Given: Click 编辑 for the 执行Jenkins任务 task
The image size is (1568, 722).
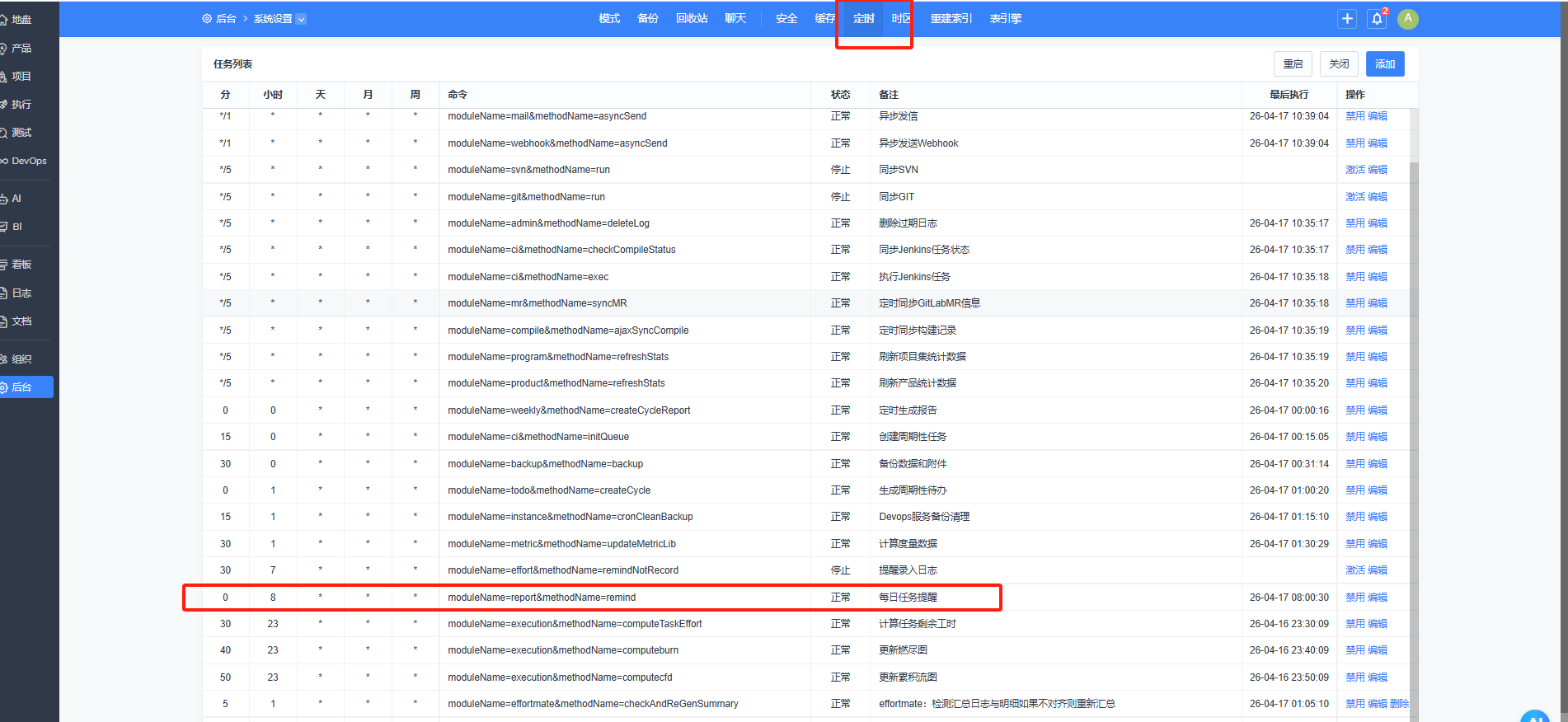Looking at the screenshot, I should click(1378, 277).
